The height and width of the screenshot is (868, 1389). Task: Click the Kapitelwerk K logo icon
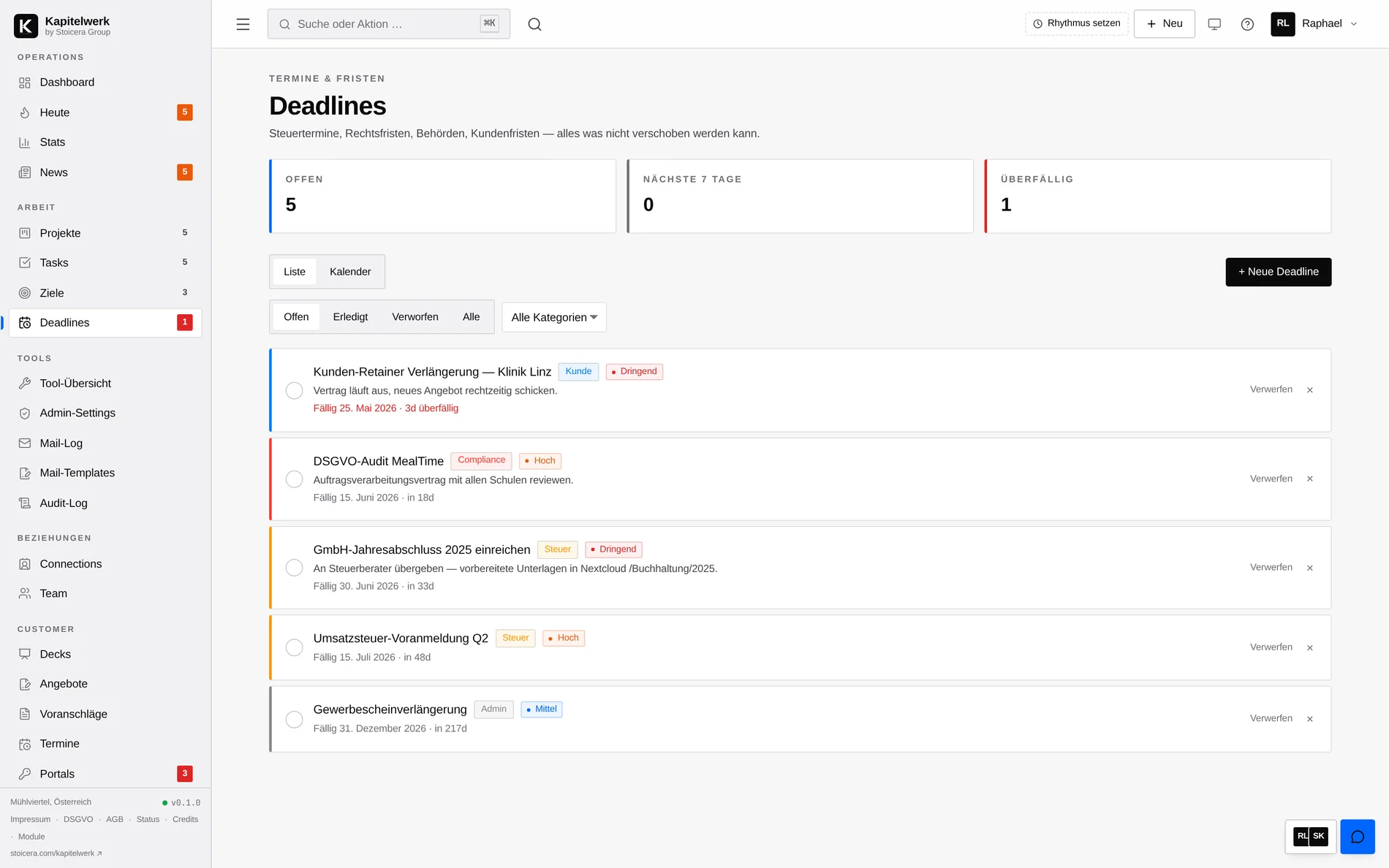click(x=26, y=26)
